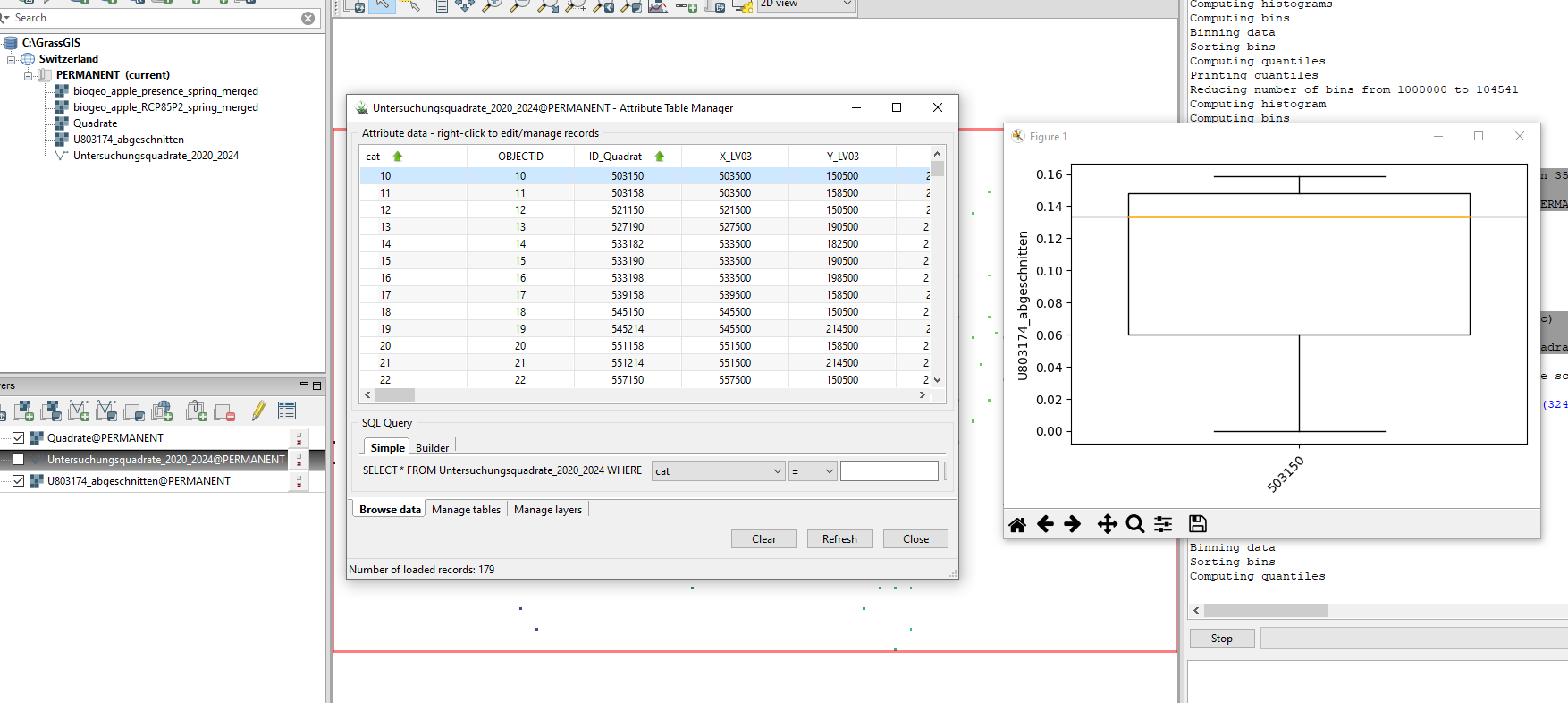Toggle Quadrate@PERMANENT layer checkbox
The height and width of the screenshot is (703, 1568).
pos(18,438)
